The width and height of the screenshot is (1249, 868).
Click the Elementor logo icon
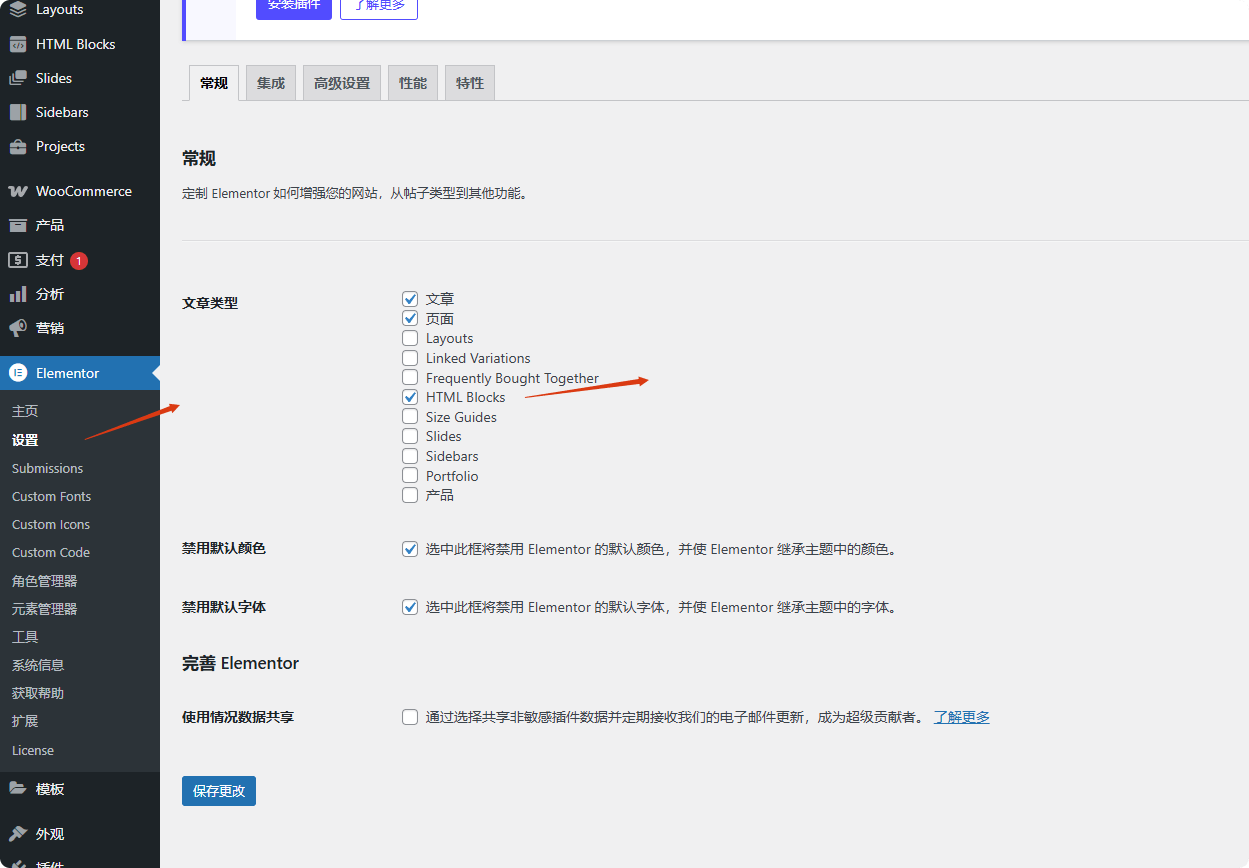(x=18, y=373)
